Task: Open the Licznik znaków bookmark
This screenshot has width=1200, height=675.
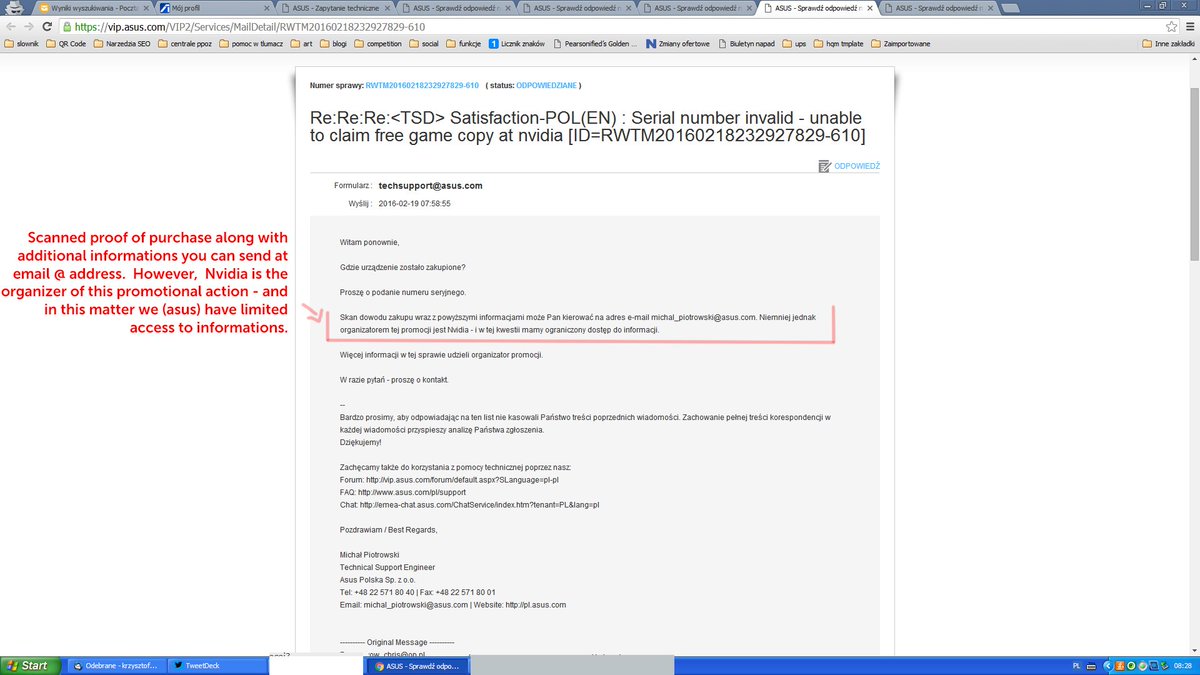Action: point(519,44)
